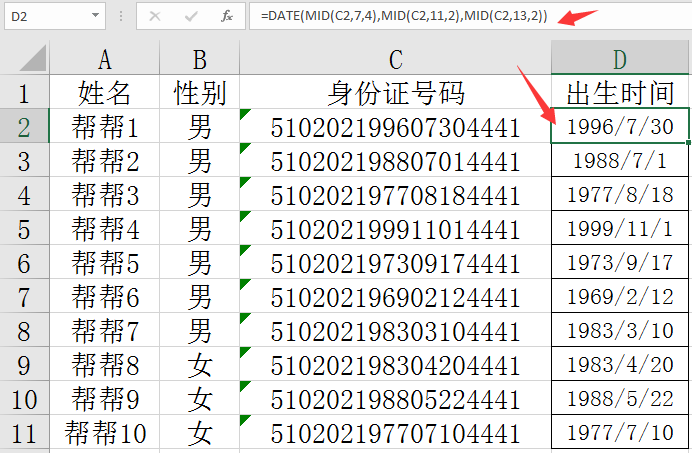Click ID cell 510202198805224441
692x453 pixels.
click(395, 398)
